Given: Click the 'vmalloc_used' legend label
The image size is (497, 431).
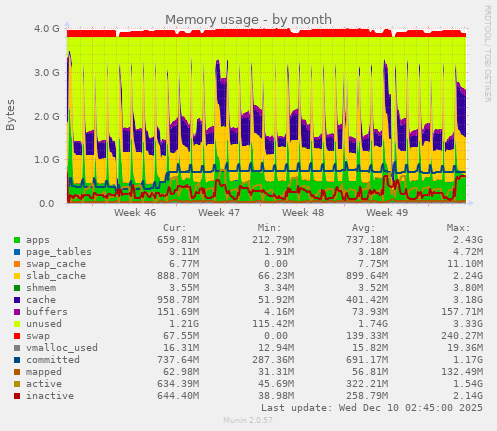Looking at the screenshot, I should coord(62,348).
